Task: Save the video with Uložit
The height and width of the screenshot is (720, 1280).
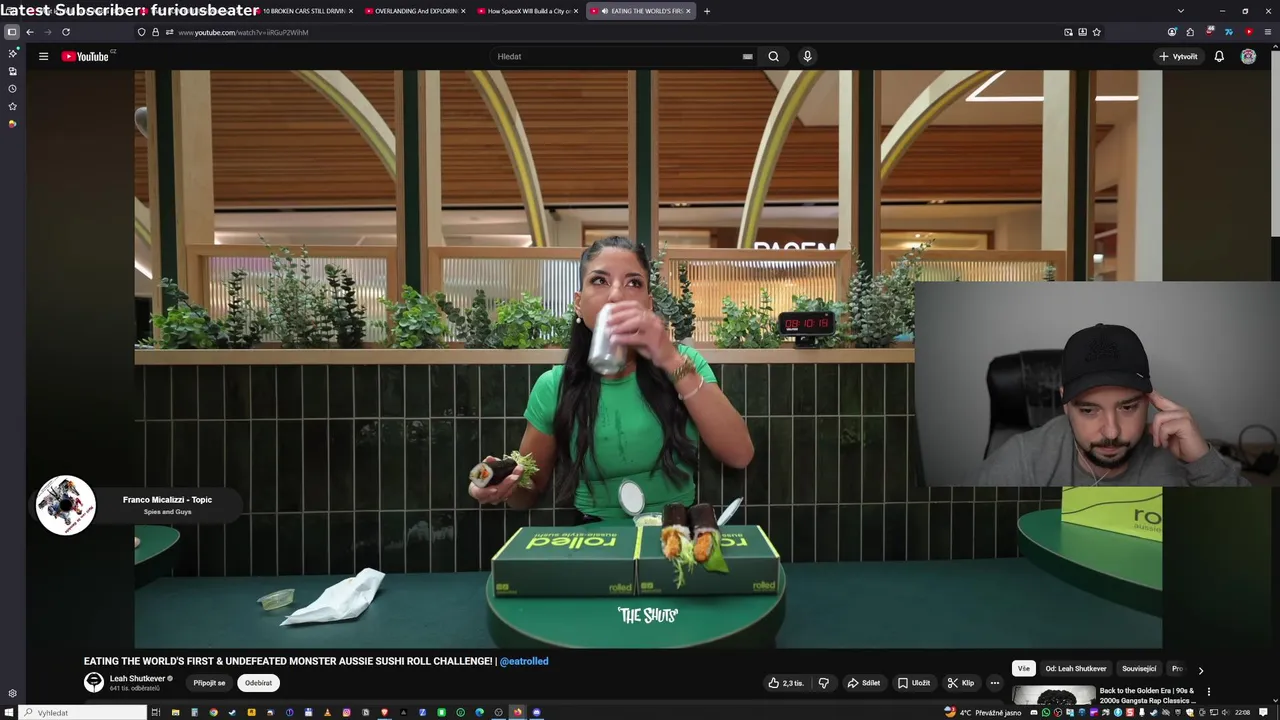Action: (x=914, y=683)
